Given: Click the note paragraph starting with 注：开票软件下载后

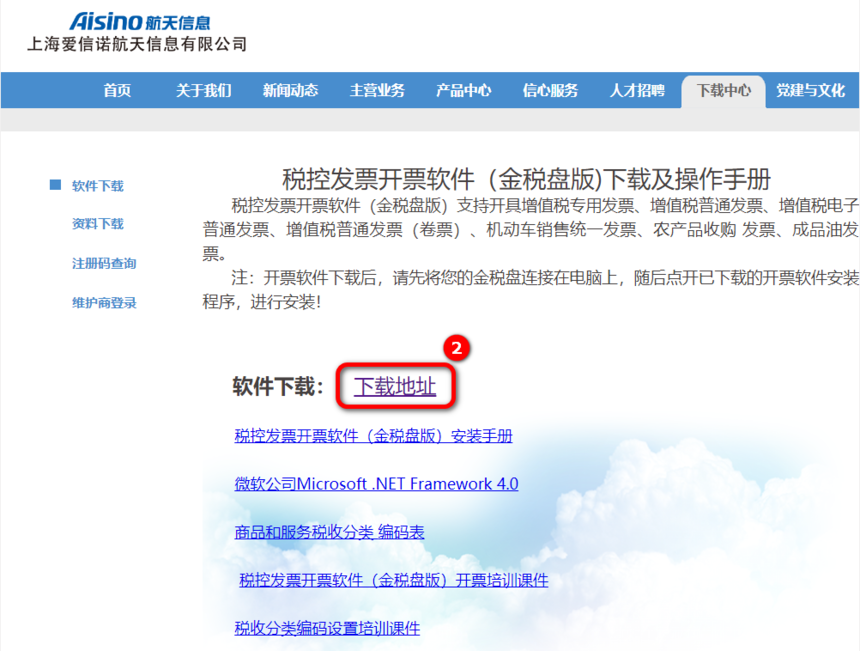Looking at the screenshot, I should coord(531,290).
